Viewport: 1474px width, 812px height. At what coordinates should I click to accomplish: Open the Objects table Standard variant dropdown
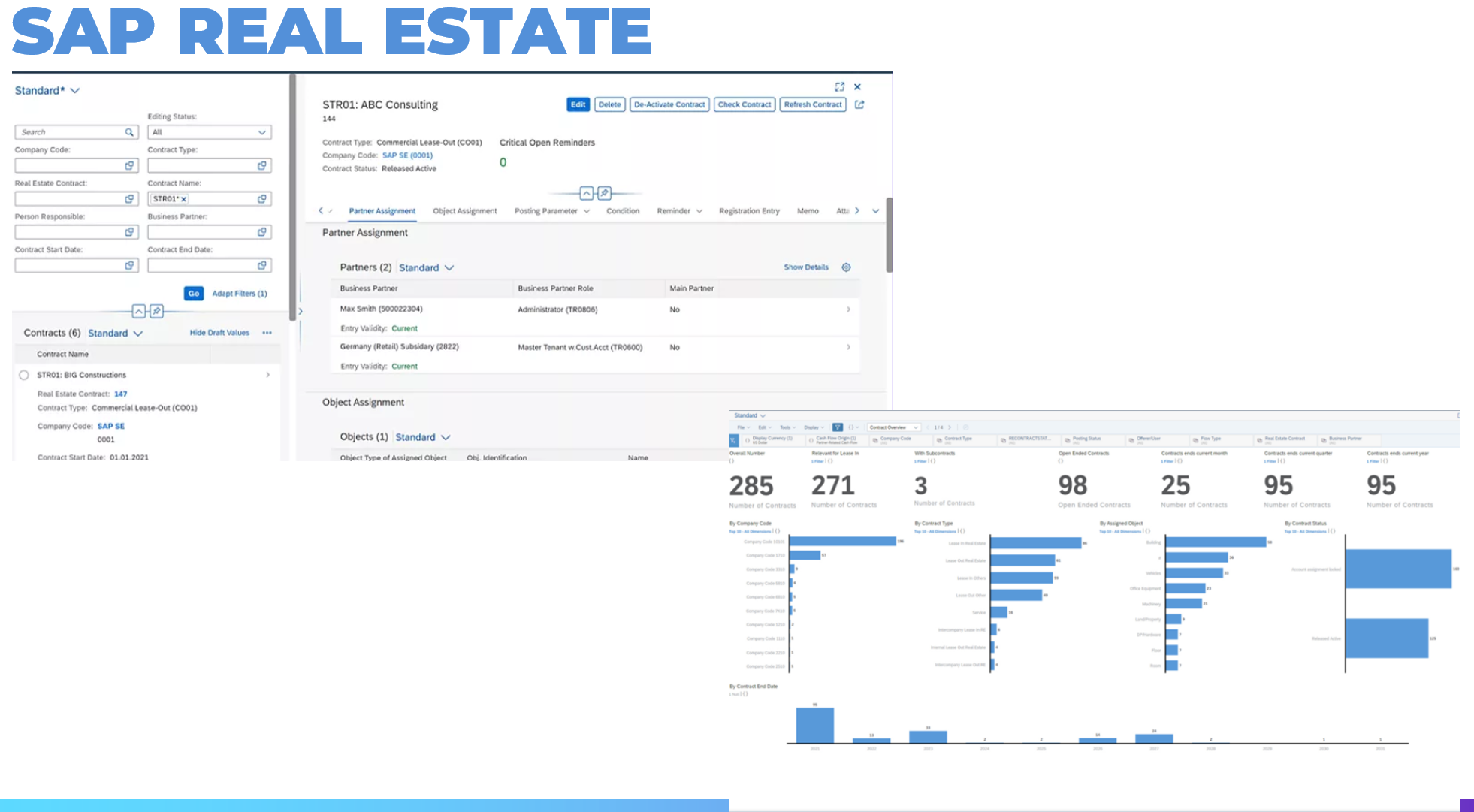pyautogui.click(x=423, y=437)
